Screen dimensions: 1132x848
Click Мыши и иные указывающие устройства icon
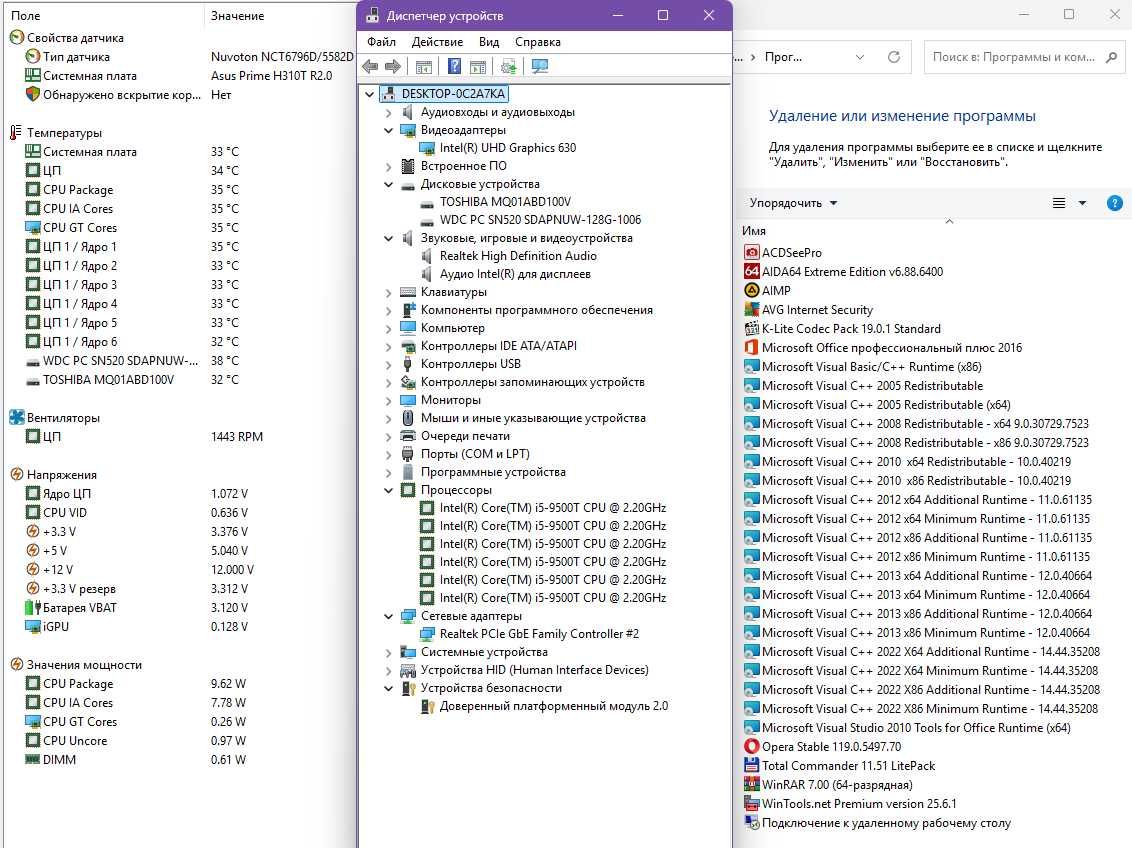click(x=408, y=418)
